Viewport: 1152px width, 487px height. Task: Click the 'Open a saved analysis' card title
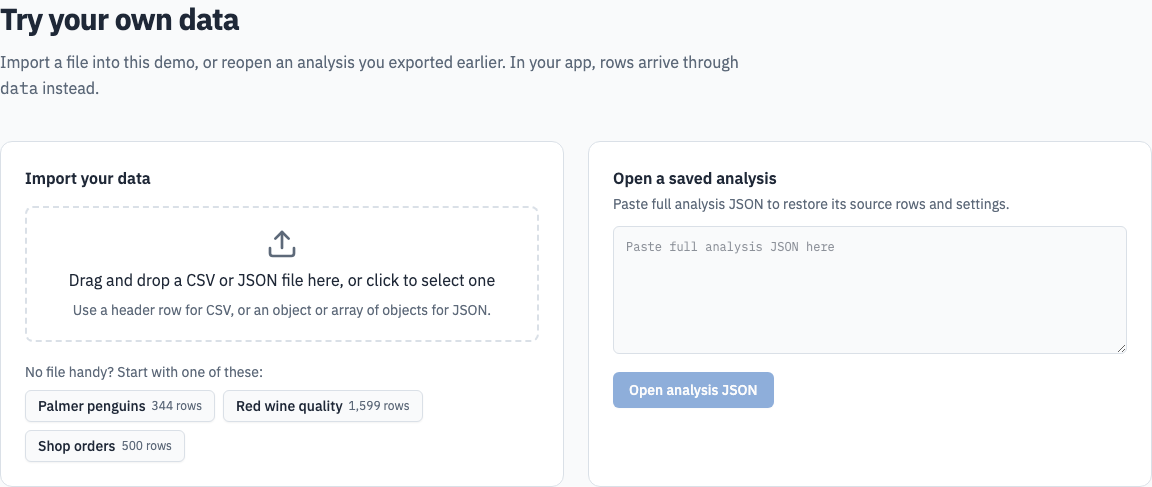695,178
